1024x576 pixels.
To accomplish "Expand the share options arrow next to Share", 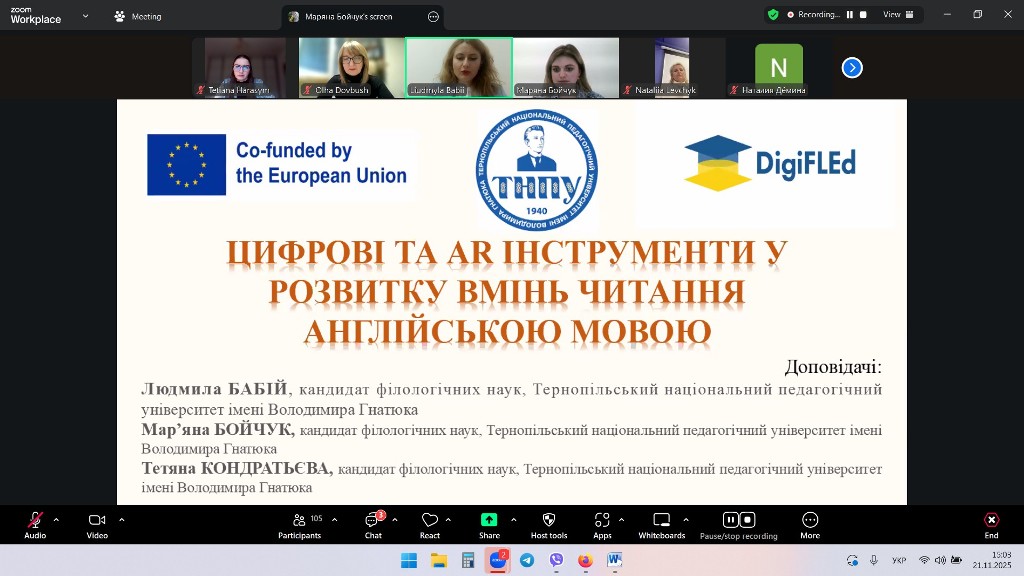I will [513, 519].
